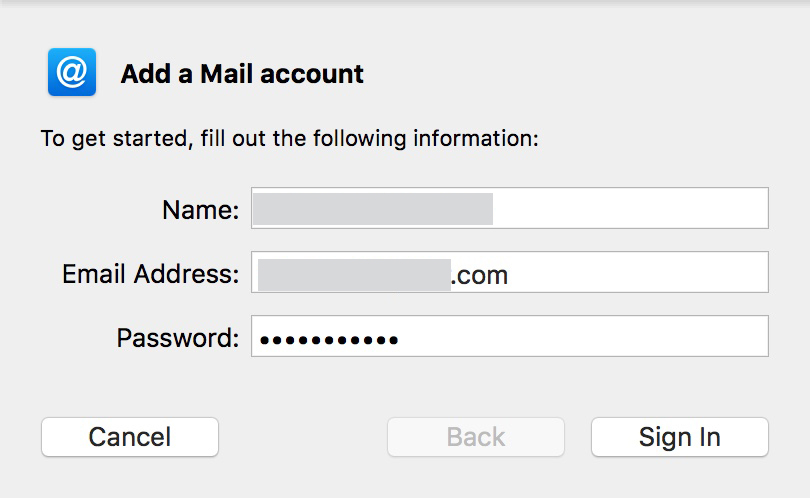Click the blank right end of Name field
Viewport: 810px width, 498px height.
coord(700,209)
